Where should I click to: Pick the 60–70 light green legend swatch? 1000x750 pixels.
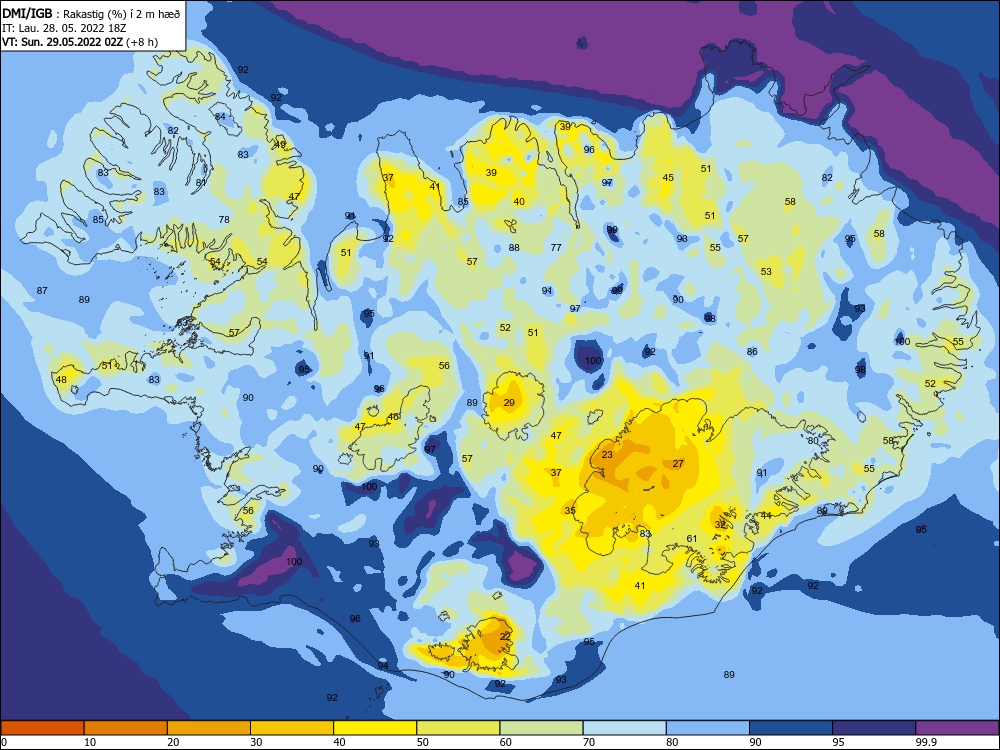(541, 728)
